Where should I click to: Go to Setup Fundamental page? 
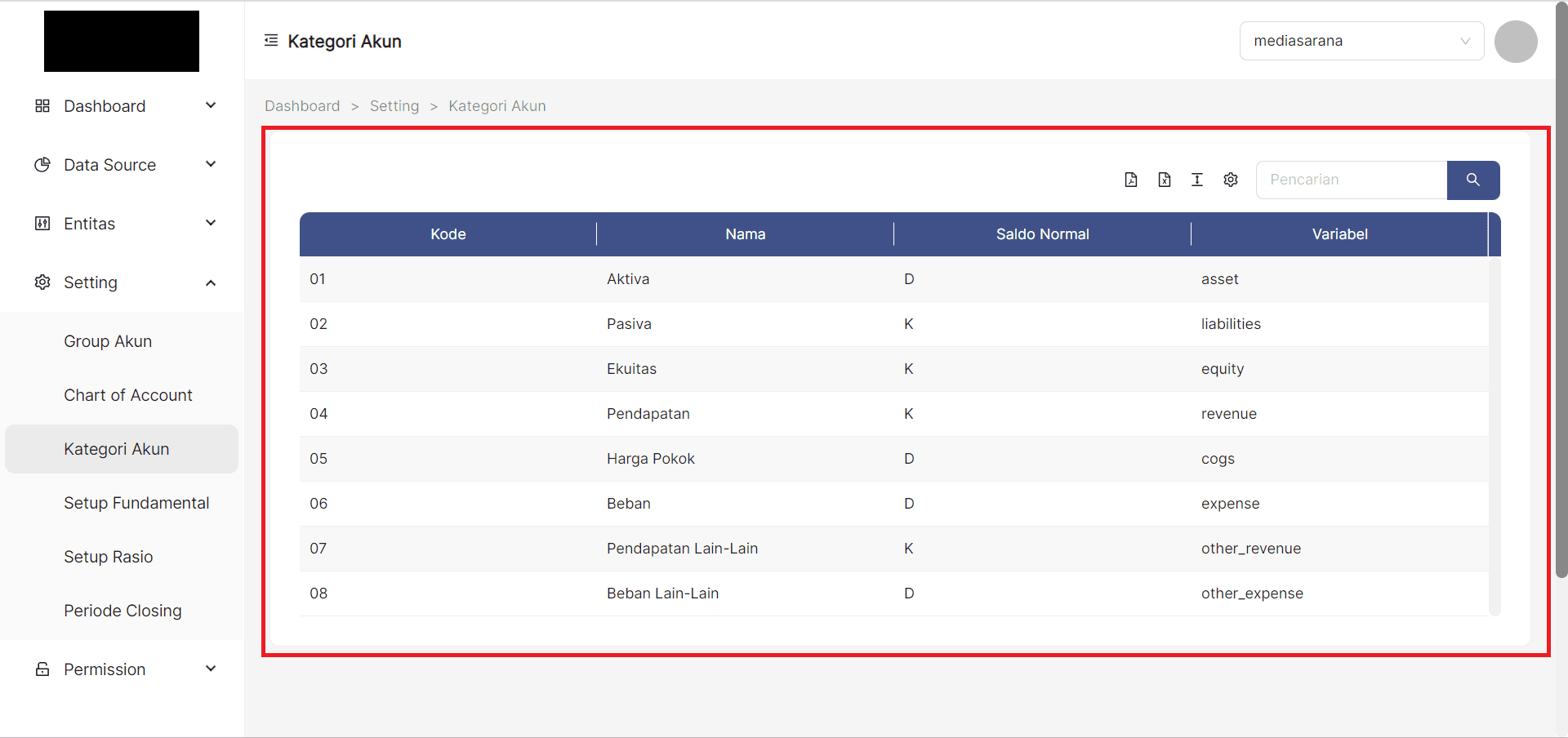pos(136,503)
